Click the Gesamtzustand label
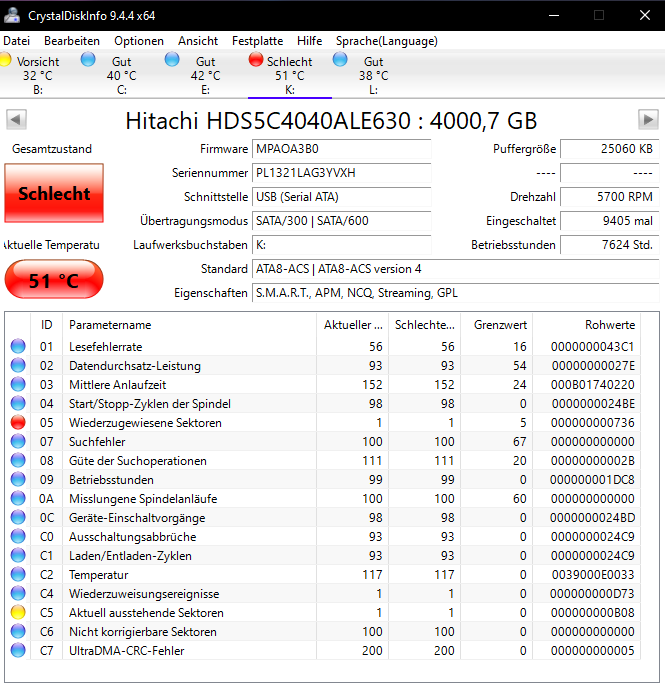665x687 pixels. tap(52, 149)
